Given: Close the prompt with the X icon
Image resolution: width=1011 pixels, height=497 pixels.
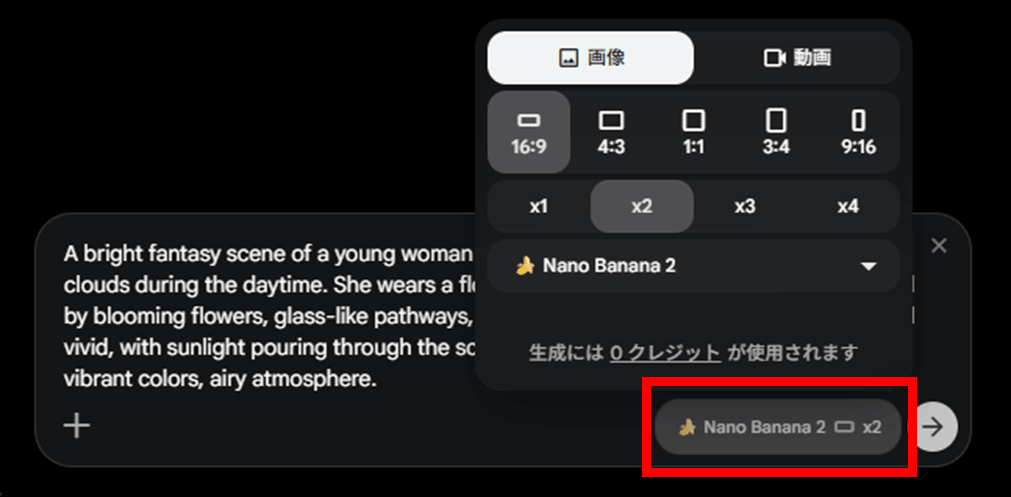Looking at the screenshot, I should coord(939,246).
